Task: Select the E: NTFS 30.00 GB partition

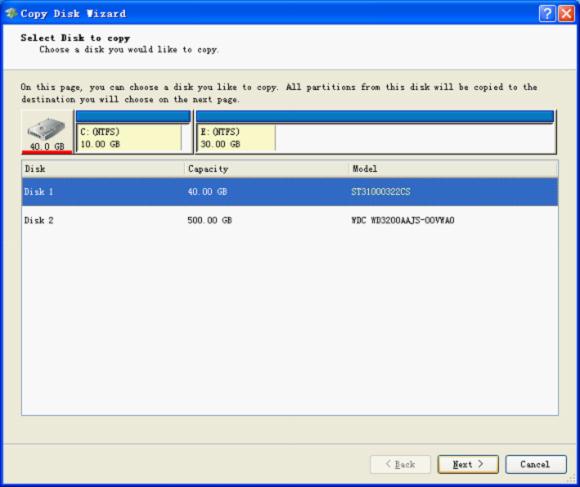Action: point(236,138)
